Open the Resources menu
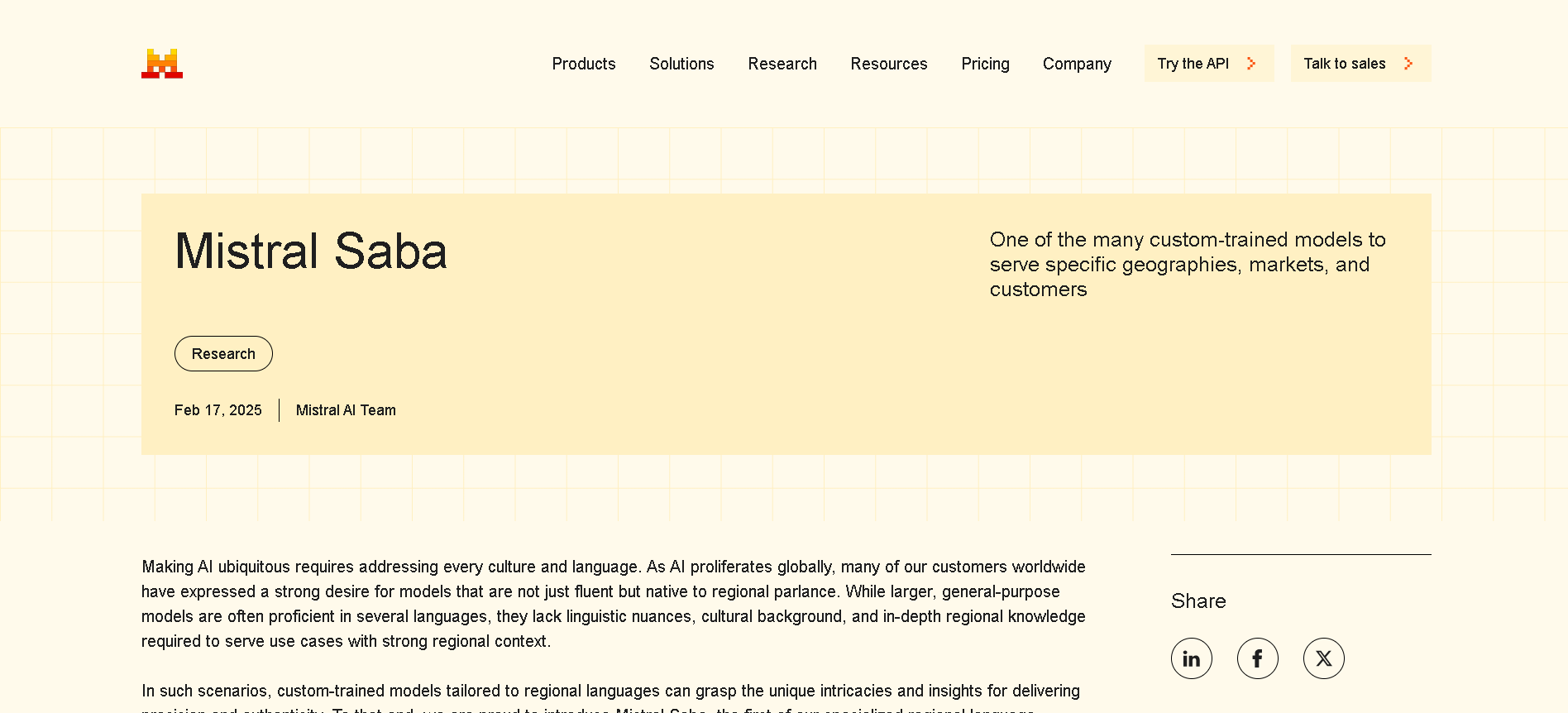 (x=889, y=64)
